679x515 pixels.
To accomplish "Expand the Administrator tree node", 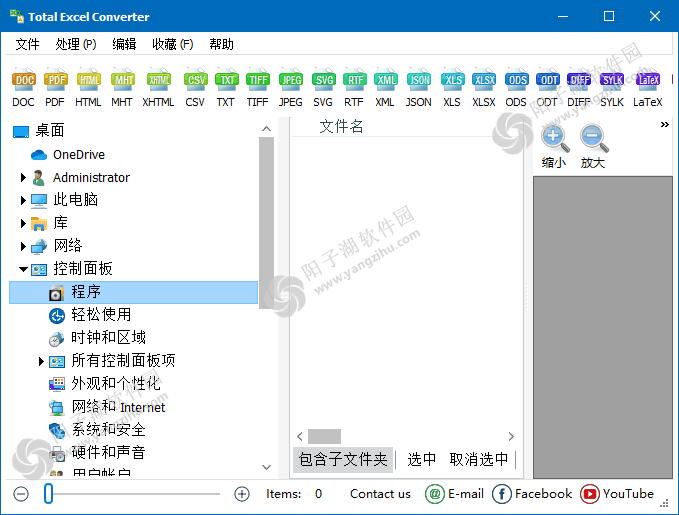I will tap(23, 178).
